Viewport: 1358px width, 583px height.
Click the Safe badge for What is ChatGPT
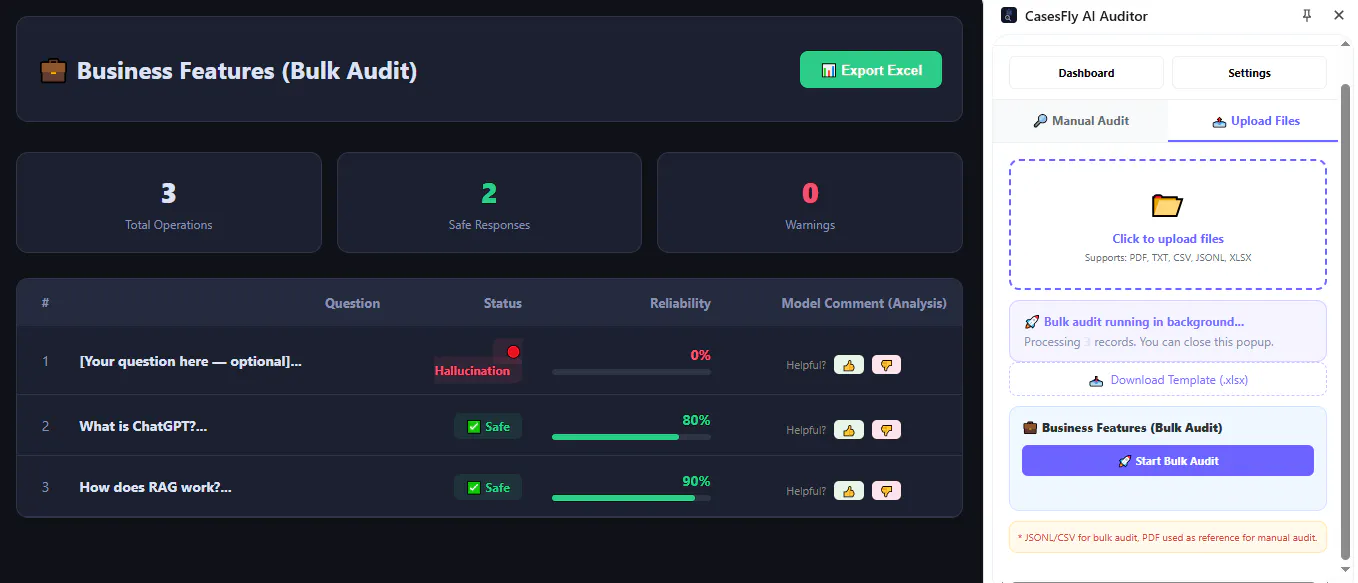(488, 427)
